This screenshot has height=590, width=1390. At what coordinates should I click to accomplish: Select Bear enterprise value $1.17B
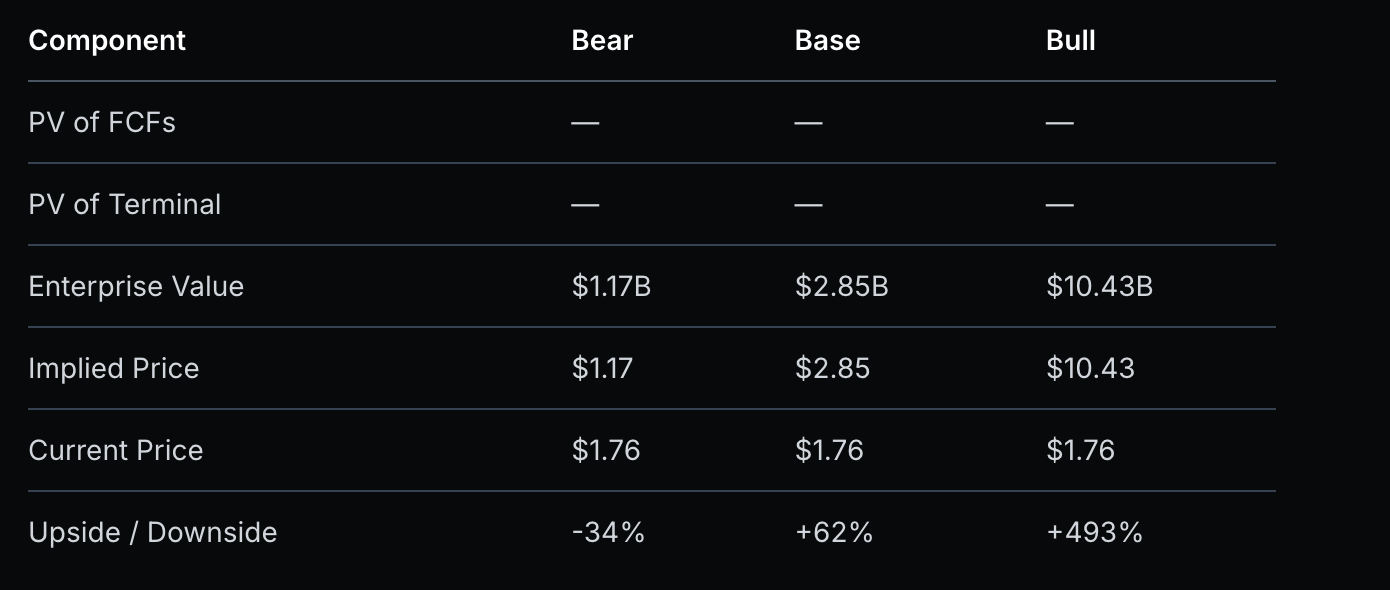(x=611, y=287)
